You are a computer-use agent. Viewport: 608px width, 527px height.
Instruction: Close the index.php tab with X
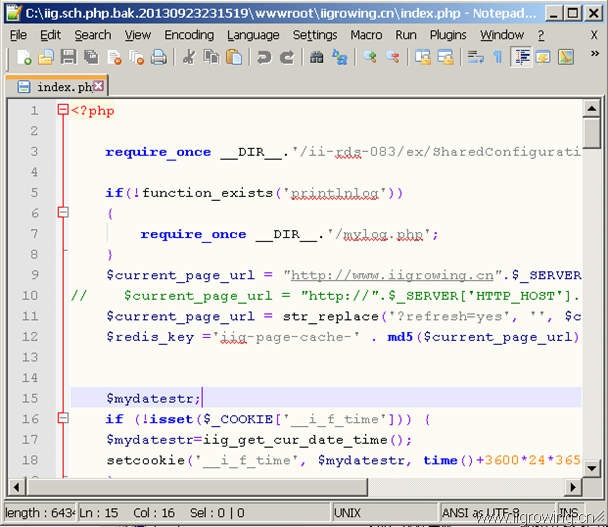point(98,86)
